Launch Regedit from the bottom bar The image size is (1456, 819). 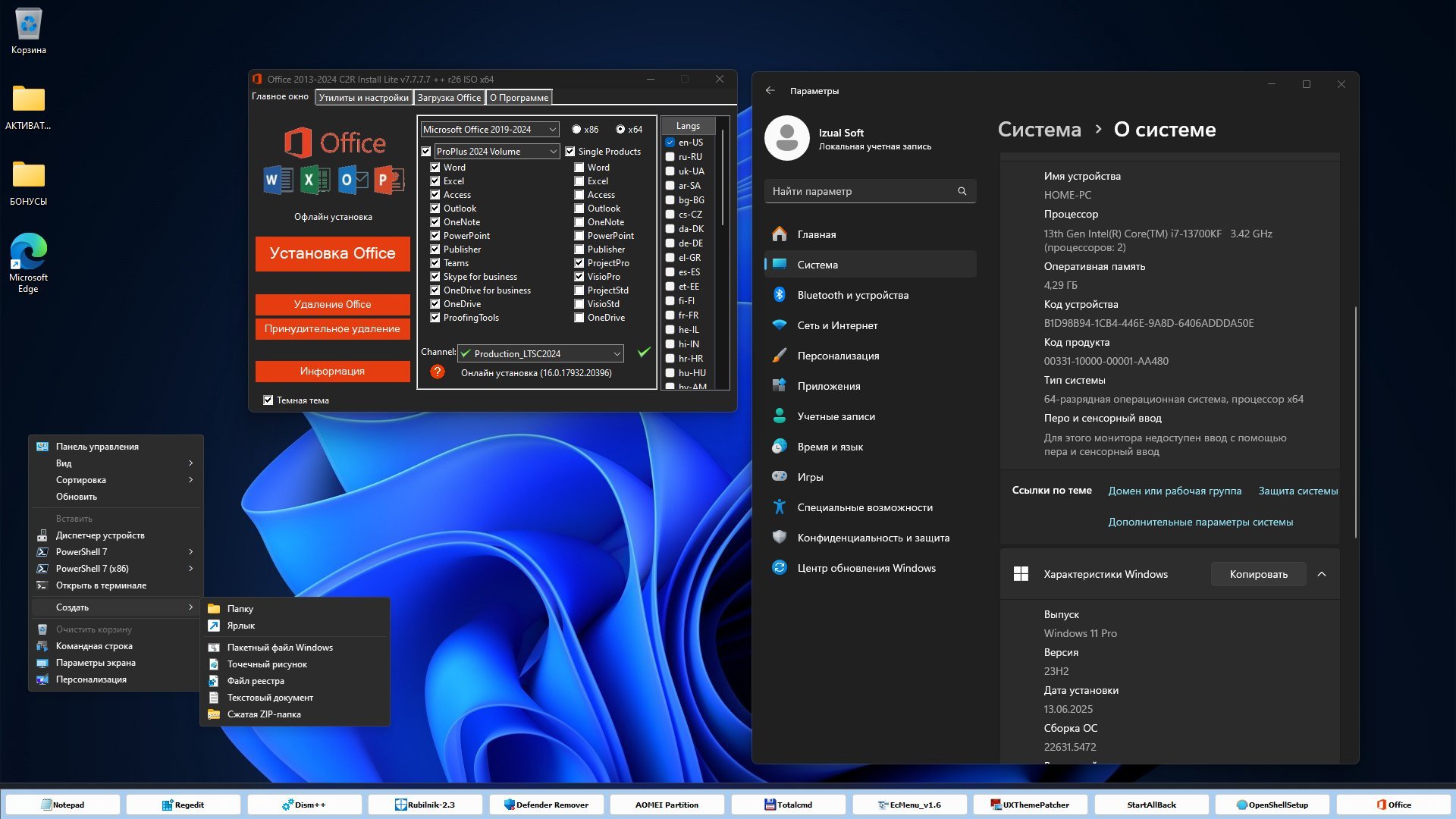[x=184, y=805]
